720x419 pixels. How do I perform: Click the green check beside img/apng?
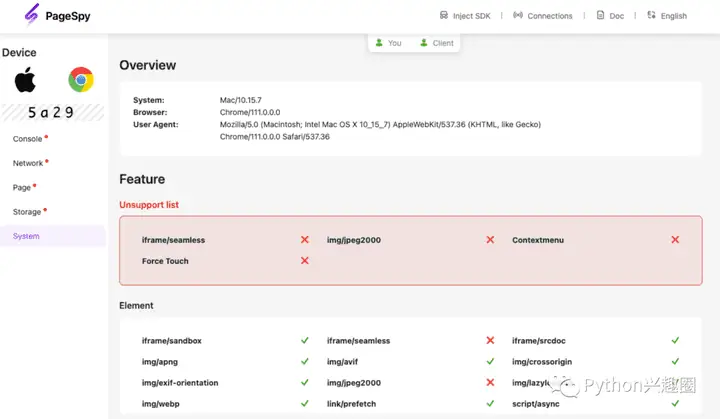click(304, 362)
